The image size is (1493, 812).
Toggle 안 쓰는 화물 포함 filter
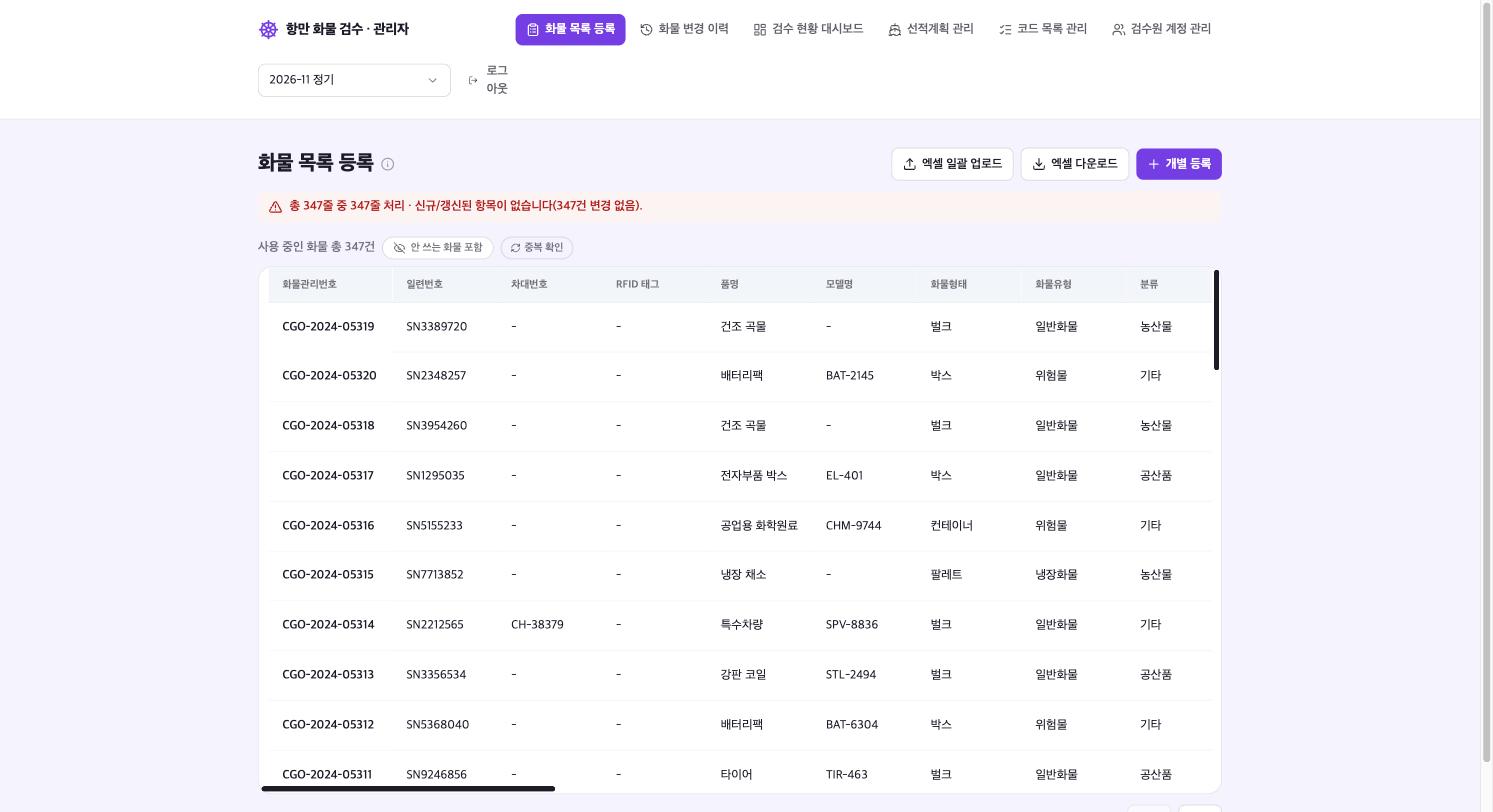pyautogui.click(x=438, y=248)
